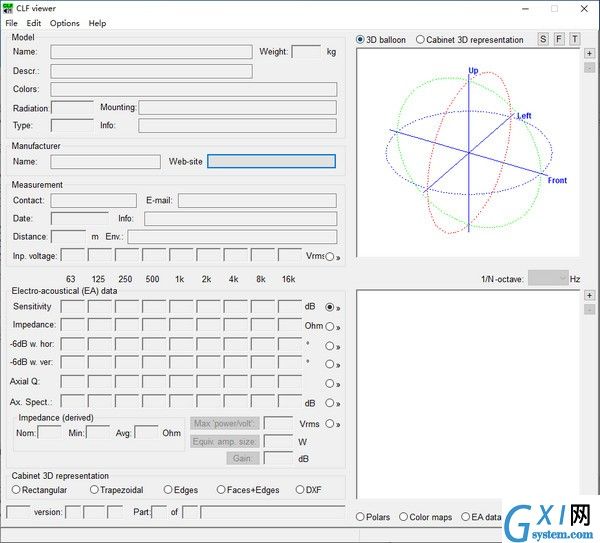
Task: Minimize the CLF viewer window
Action: pyautogui.click(x=525, y=8)
